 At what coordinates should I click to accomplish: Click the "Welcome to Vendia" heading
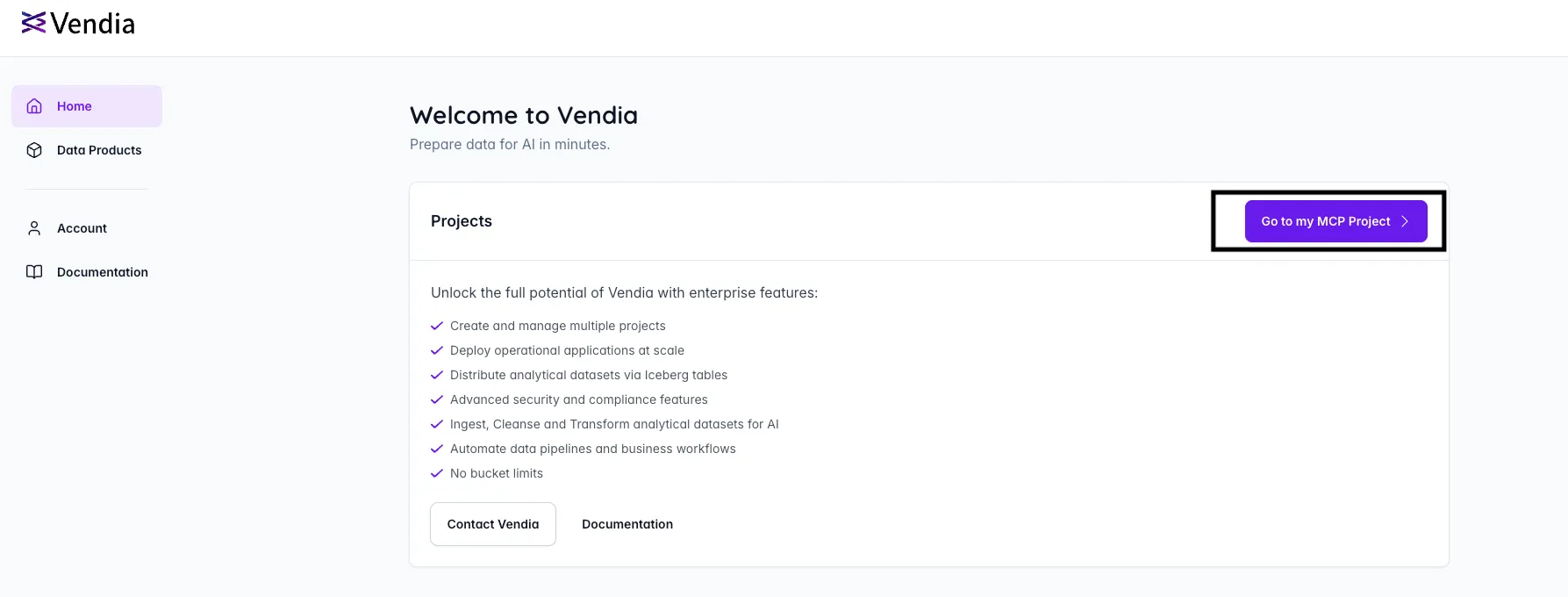click(524, 115)
